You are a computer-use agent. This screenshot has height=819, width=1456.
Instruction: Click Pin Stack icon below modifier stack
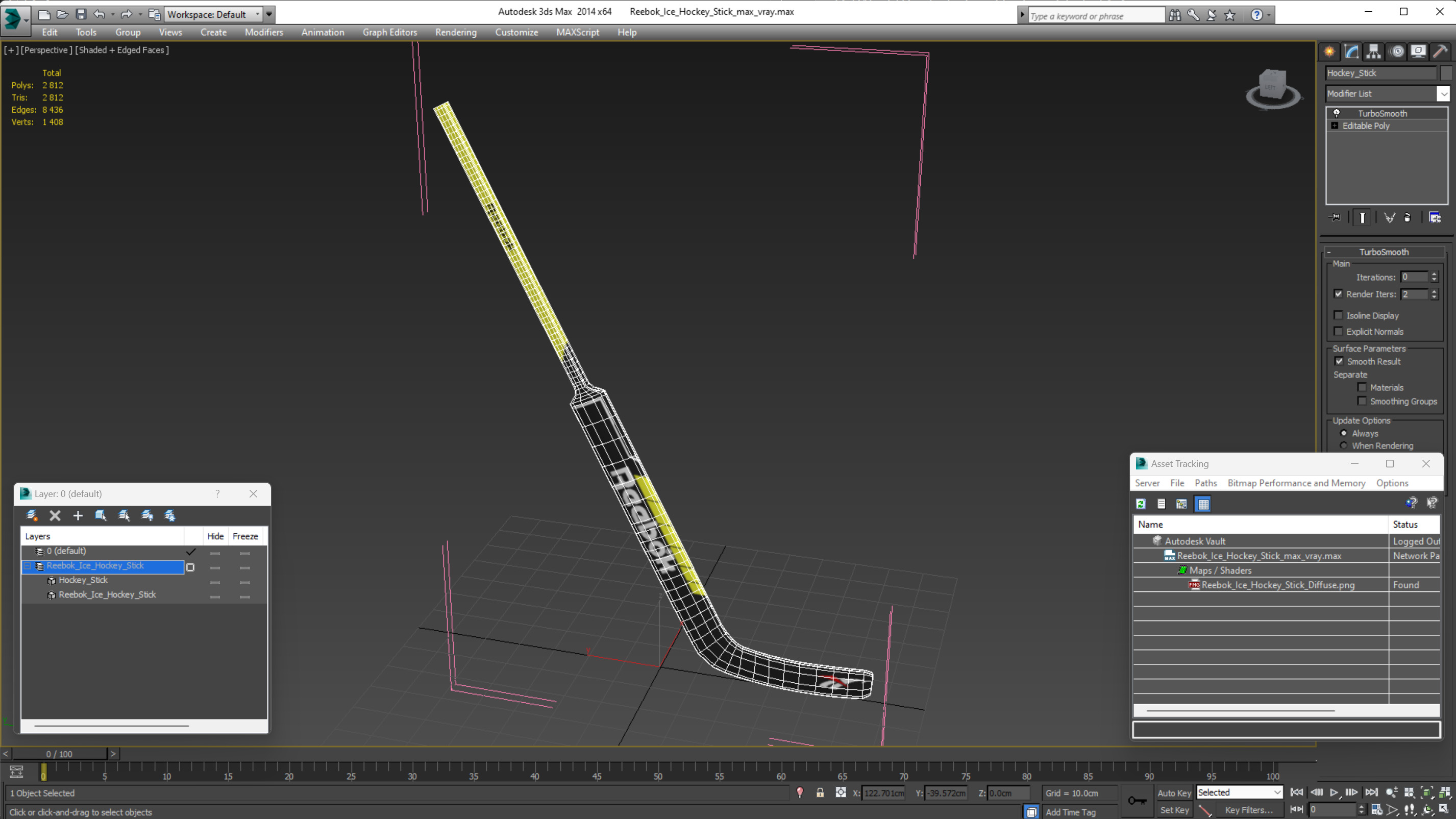coord(1335,217)
